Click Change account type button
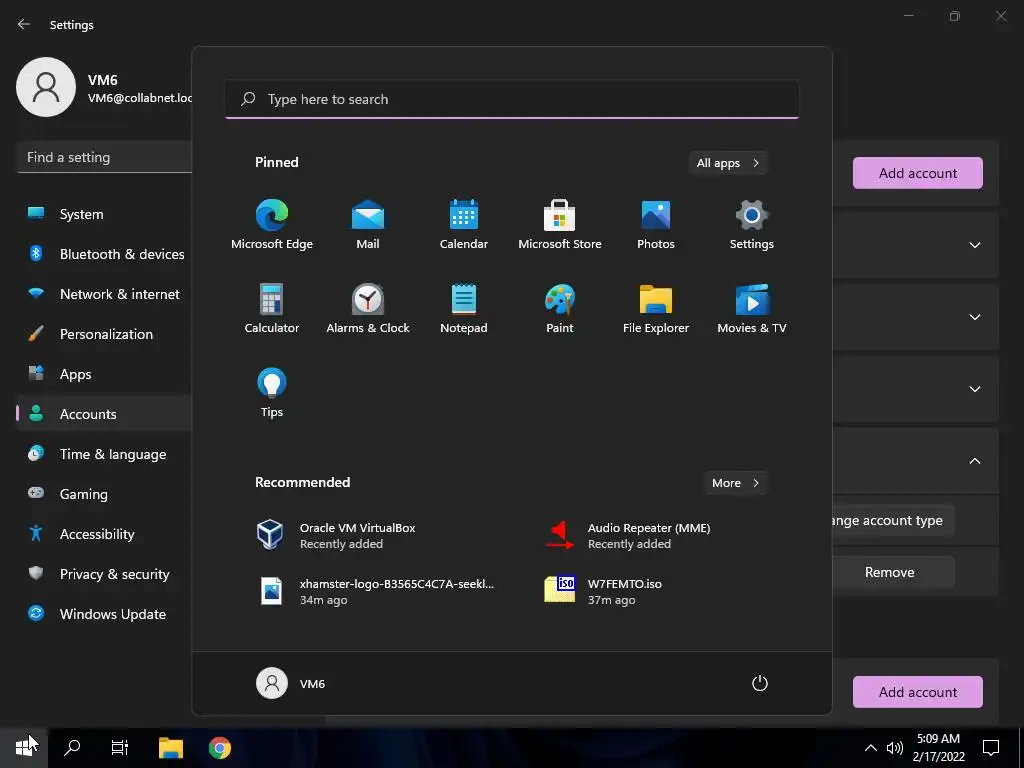The image size is (1024, 768). (893, 520)
